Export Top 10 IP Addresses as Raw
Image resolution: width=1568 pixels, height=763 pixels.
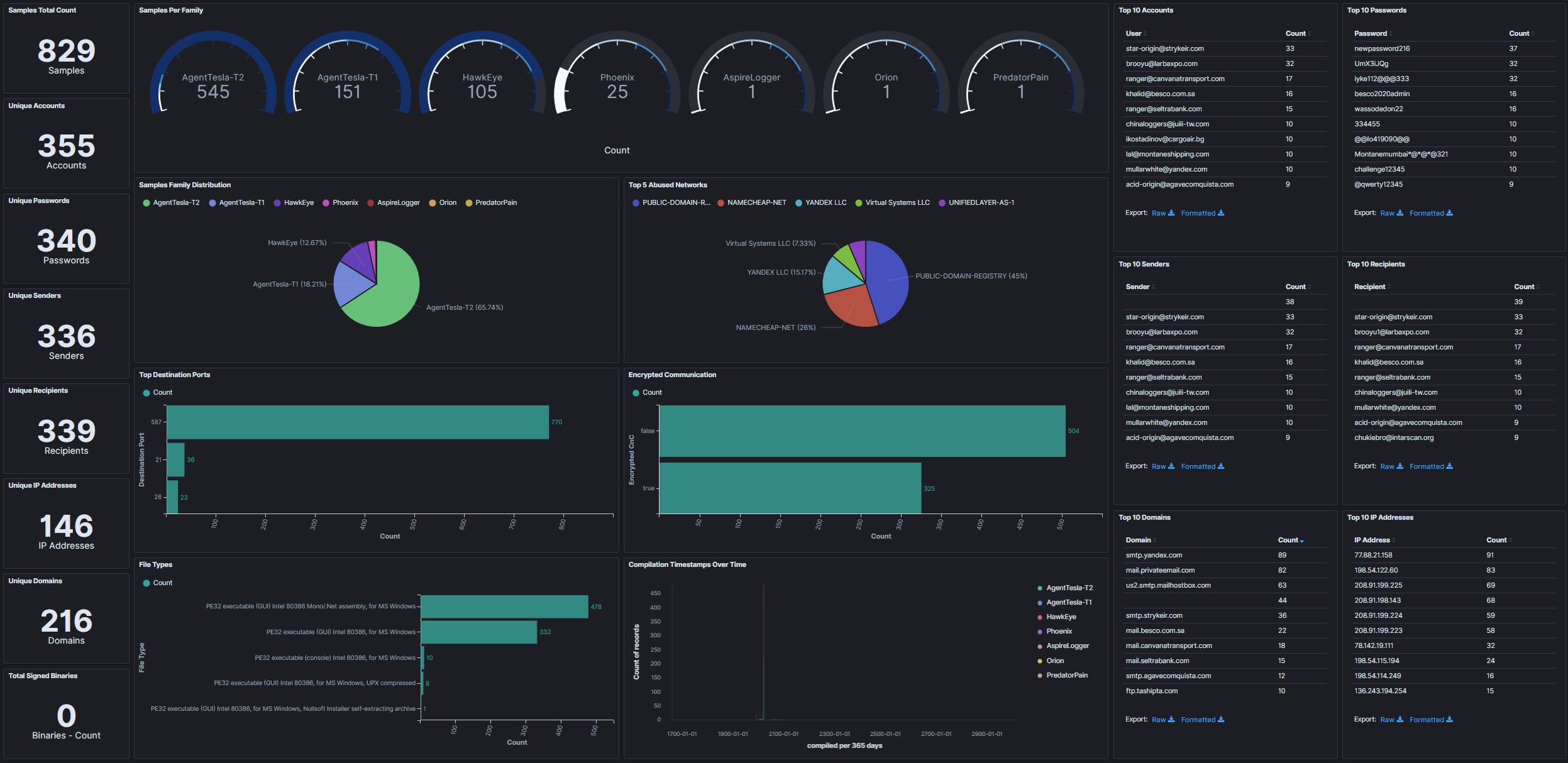[1391, 720]
